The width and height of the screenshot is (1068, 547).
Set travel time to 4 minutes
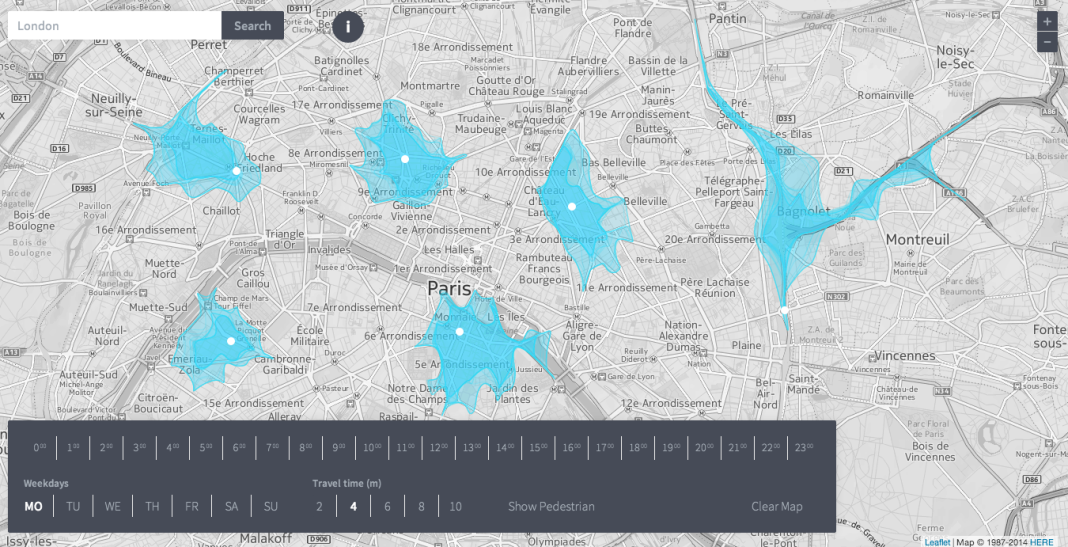(x=354, y=506)
